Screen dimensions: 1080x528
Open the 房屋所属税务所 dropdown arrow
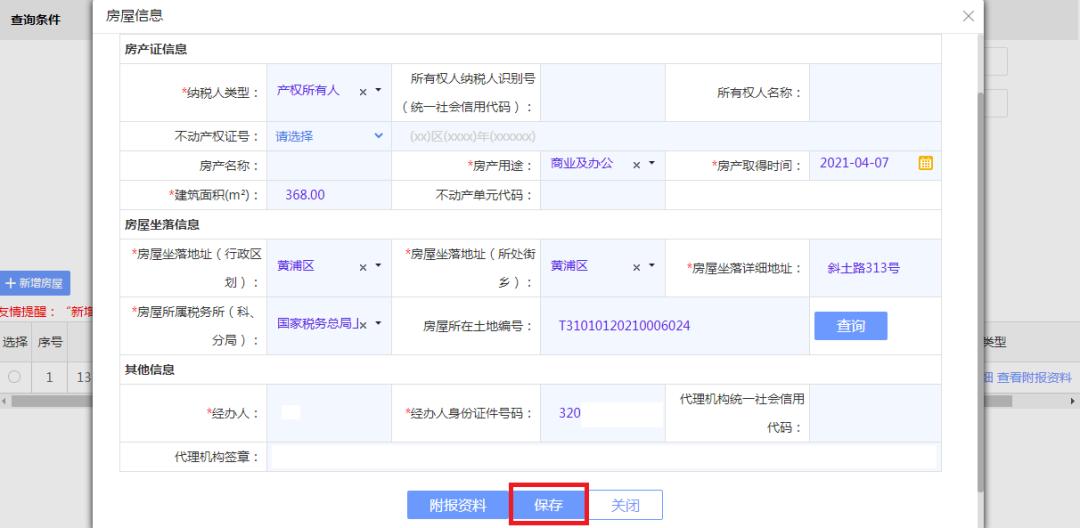[379, 324]
